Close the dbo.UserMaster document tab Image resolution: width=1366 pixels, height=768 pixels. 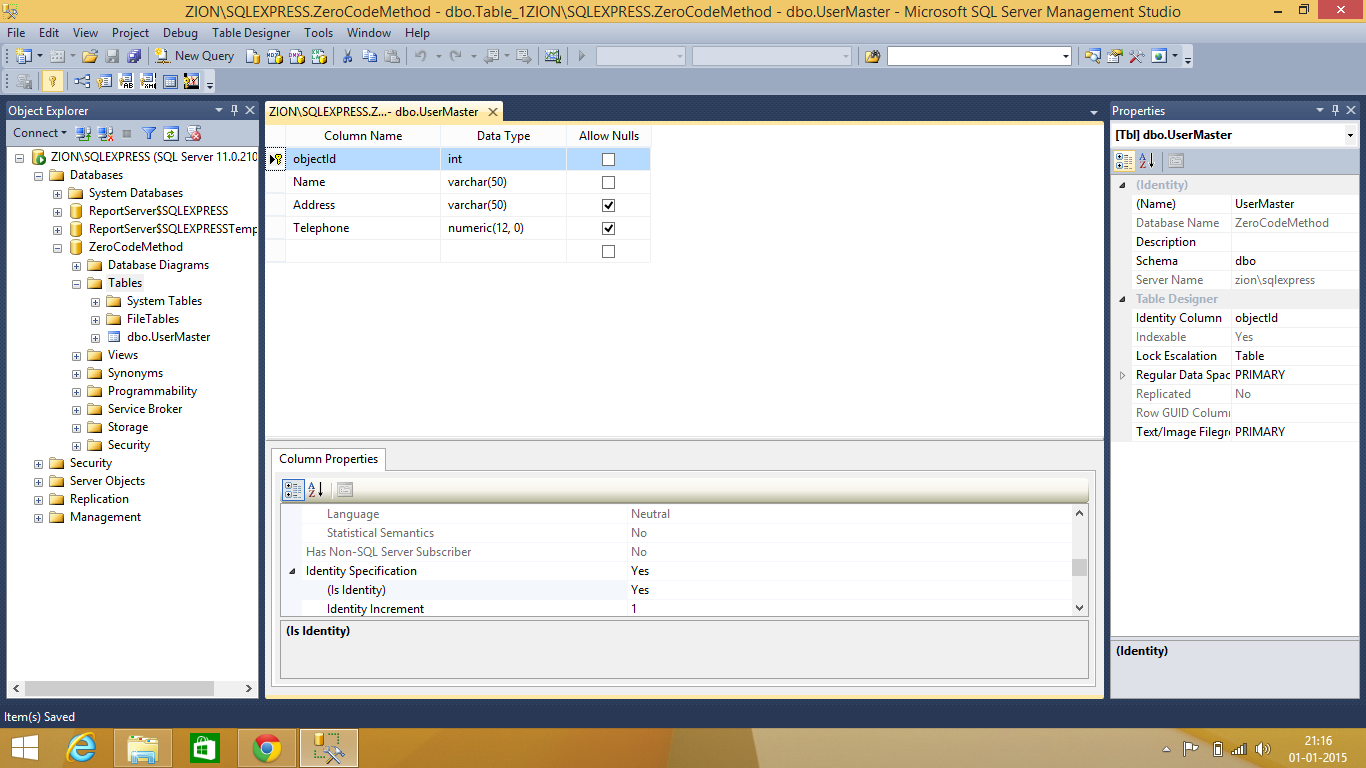tap(492, 112)
